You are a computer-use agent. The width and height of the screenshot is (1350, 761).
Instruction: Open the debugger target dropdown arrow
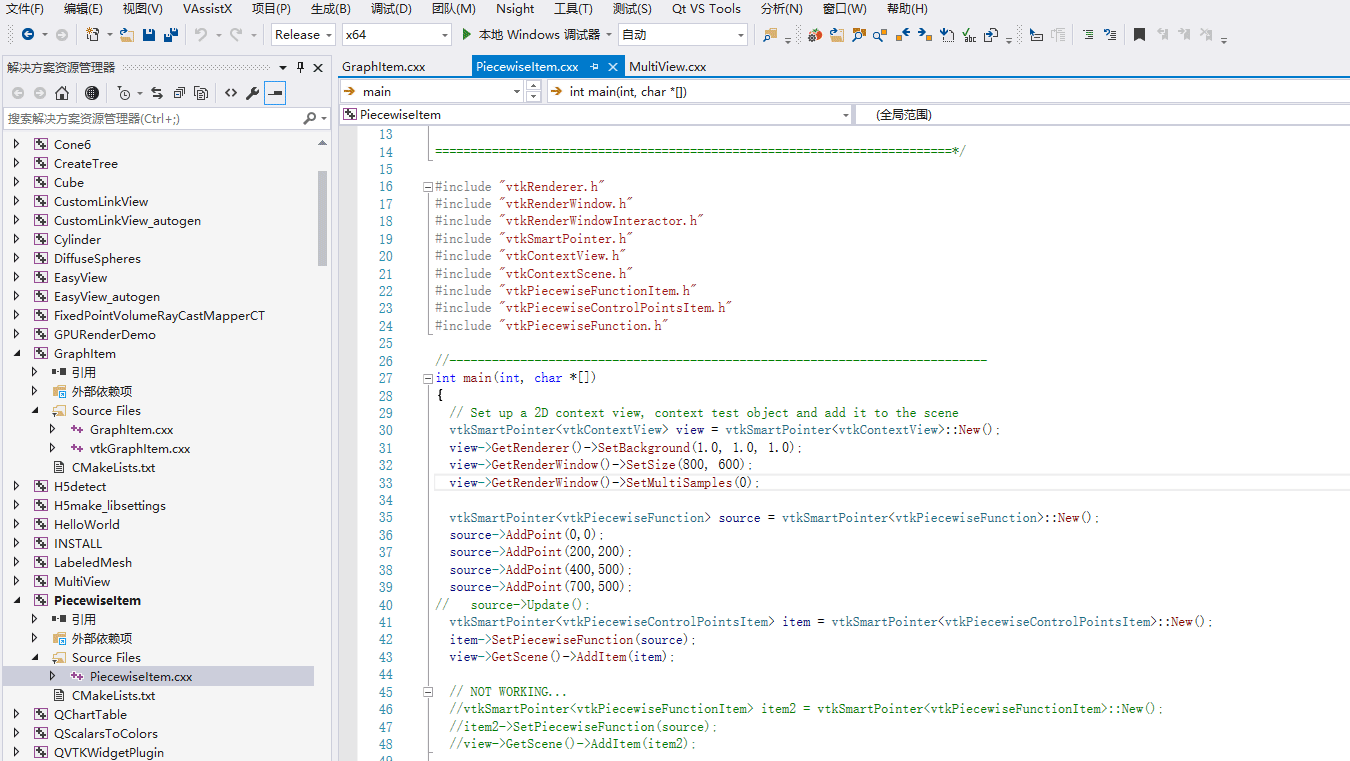pos(609,34)
